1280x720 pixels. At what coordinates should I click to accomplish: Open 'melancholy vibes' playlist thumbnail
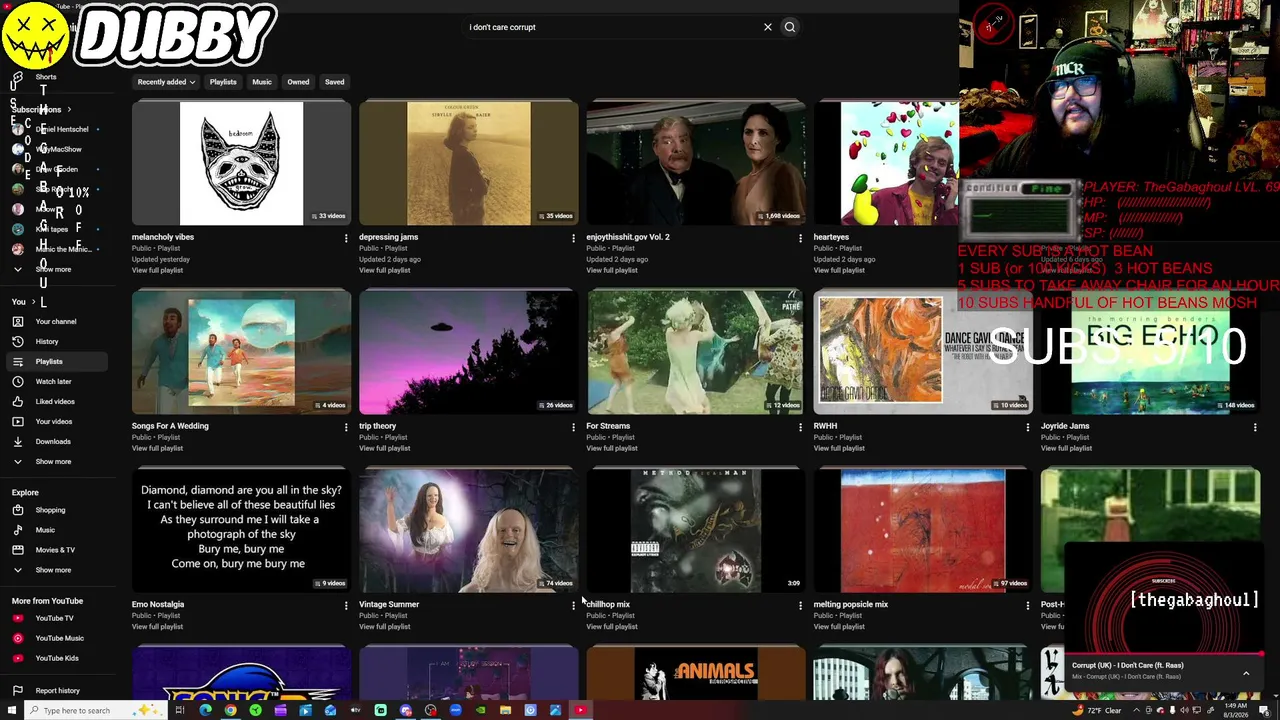[241, 162]
